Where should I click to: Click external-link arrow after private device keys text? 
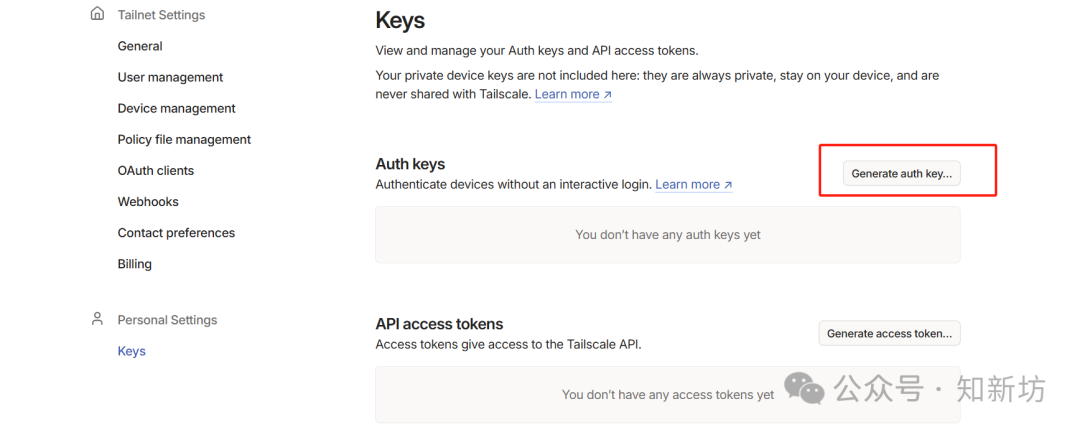607,95
